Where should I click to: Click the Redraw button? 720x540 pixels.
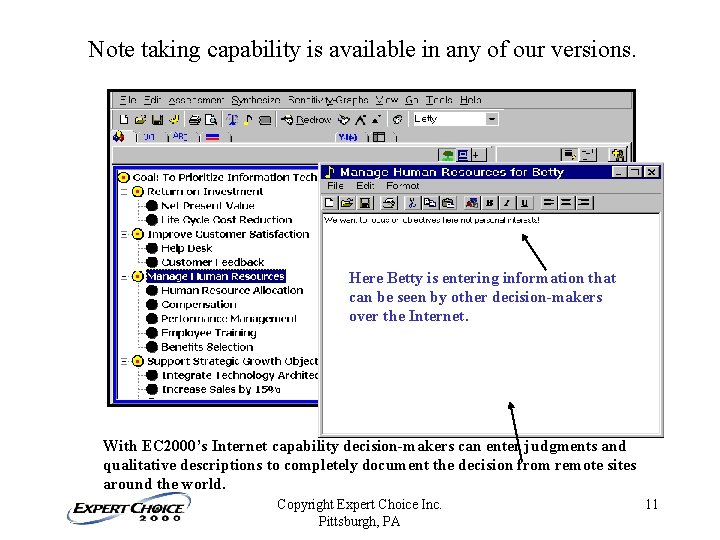point(306,120)
